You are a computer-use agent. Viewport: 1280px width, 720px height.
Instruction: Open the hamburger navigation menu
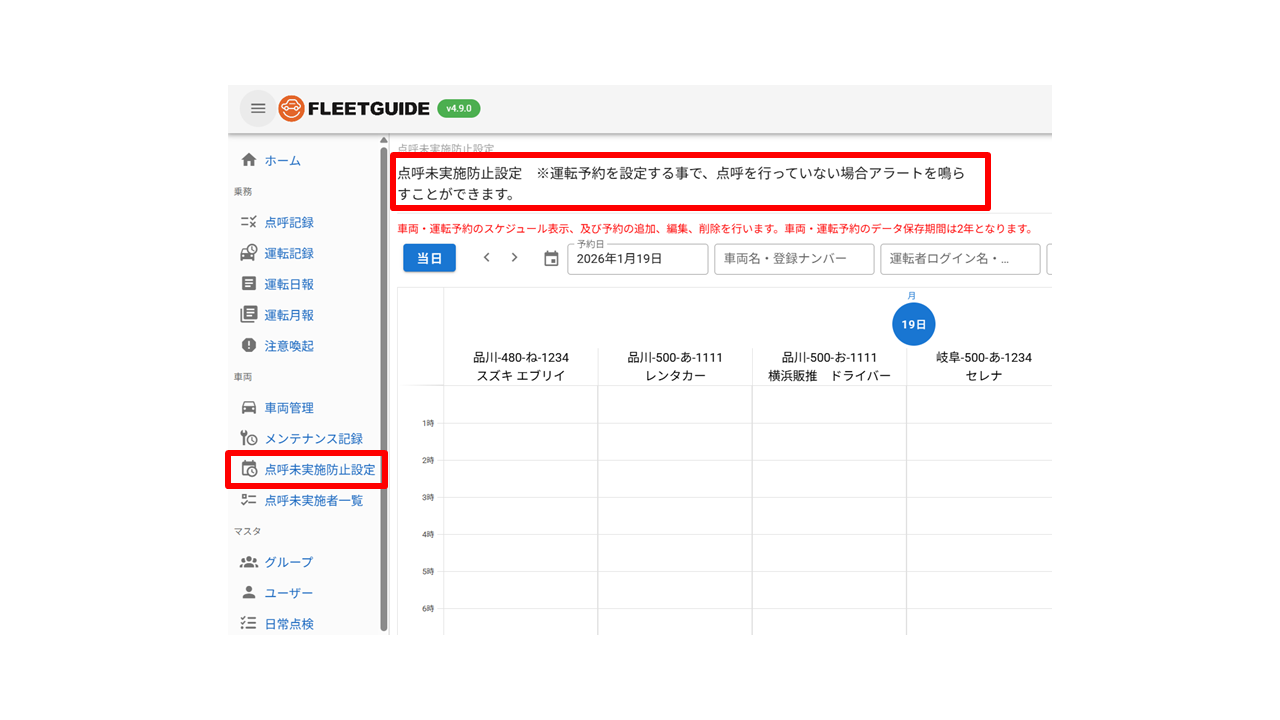[x=258, y=109]
